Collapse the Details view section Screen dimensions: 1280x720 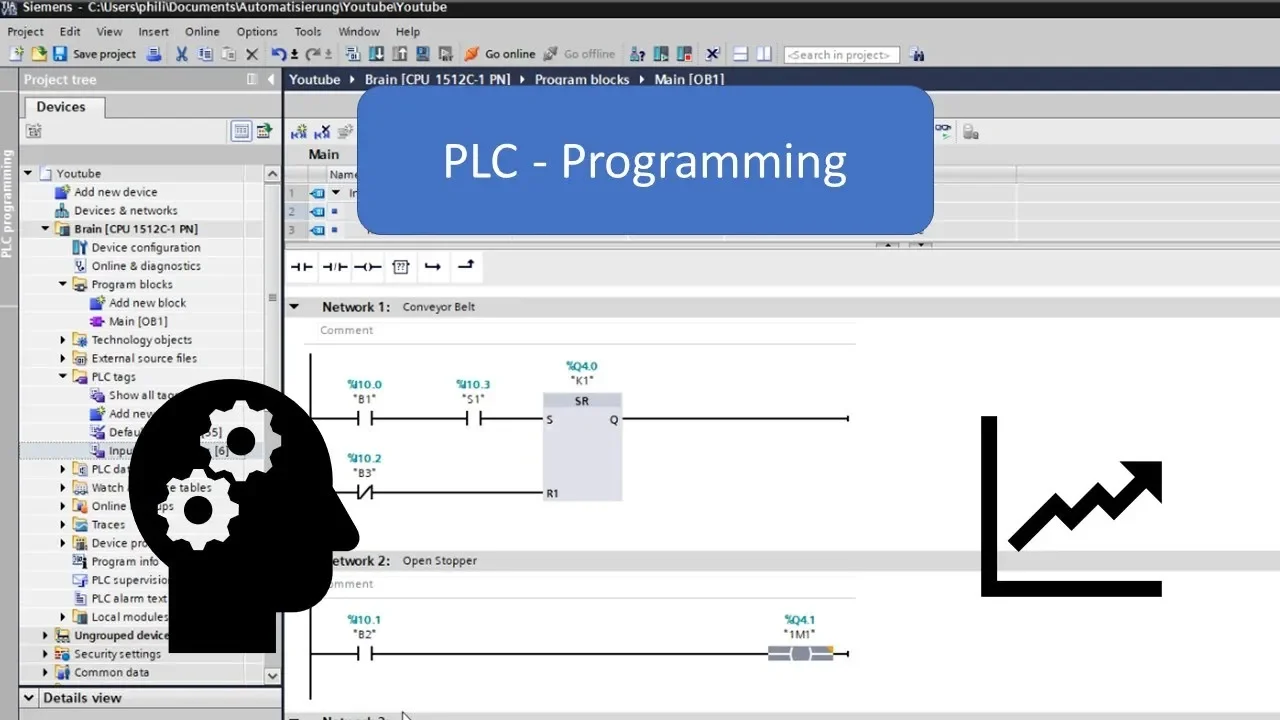(x=28, y=698)
